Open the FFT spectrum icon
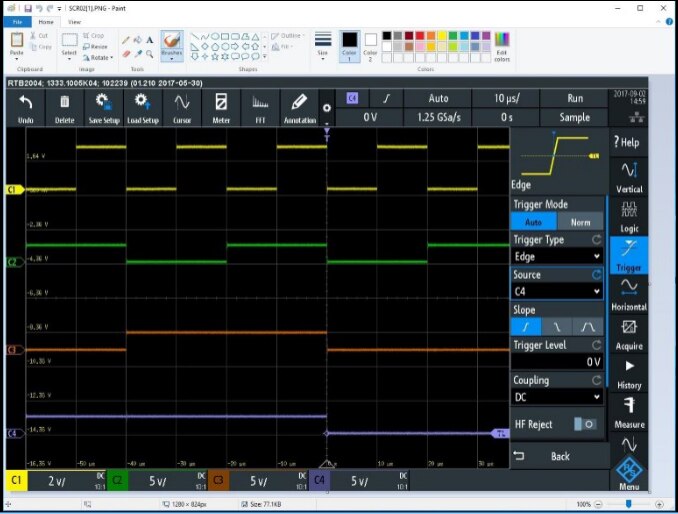This screenshot has width=678, height=514. click(x=260, y=102)
